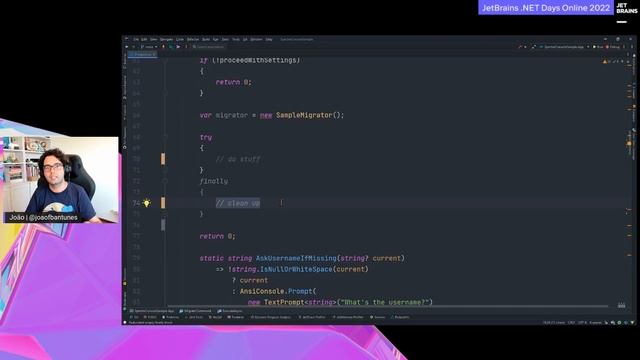Image resolution: width=640 pixels, height=360 pixels.
Task: Navigate back with the left arrow icon
Action: pos(127,47)
